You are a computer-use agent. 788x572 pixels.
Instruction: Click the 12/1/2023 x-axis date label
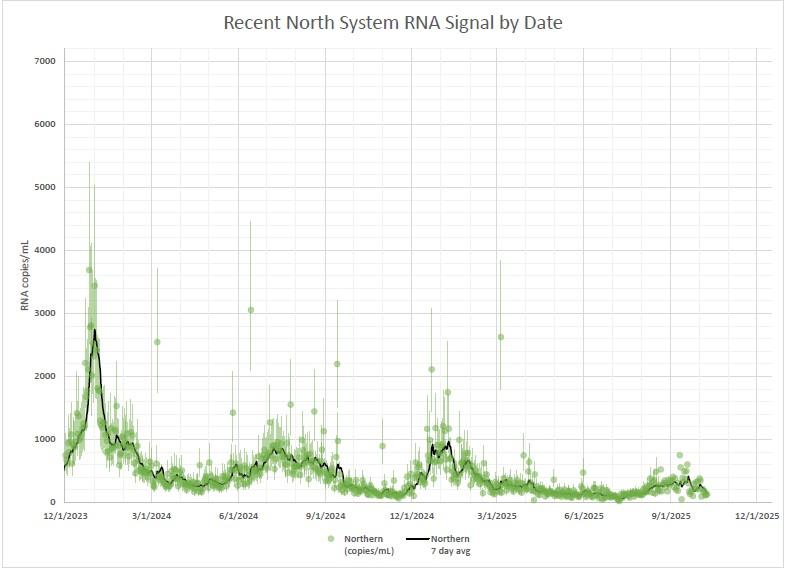64,516
